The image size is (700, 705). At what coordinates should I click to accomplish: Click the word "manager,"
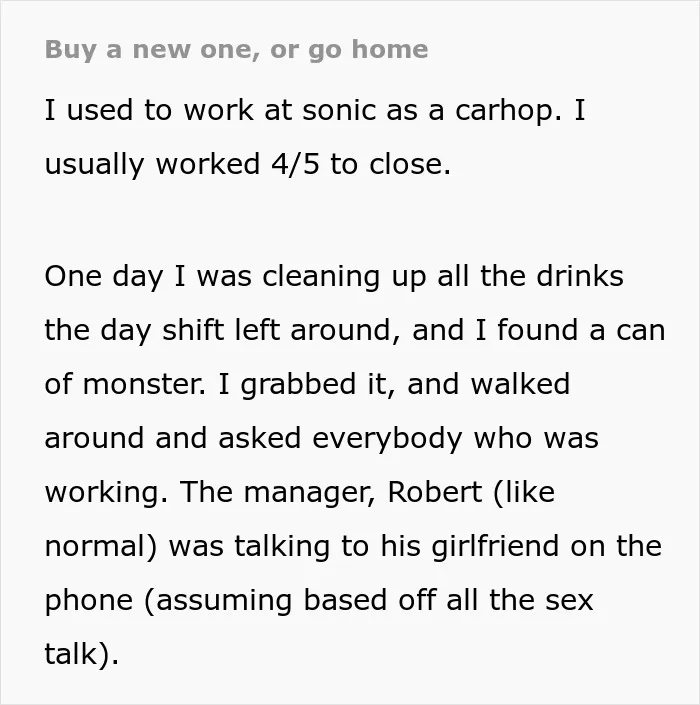(x=310, y=493)
